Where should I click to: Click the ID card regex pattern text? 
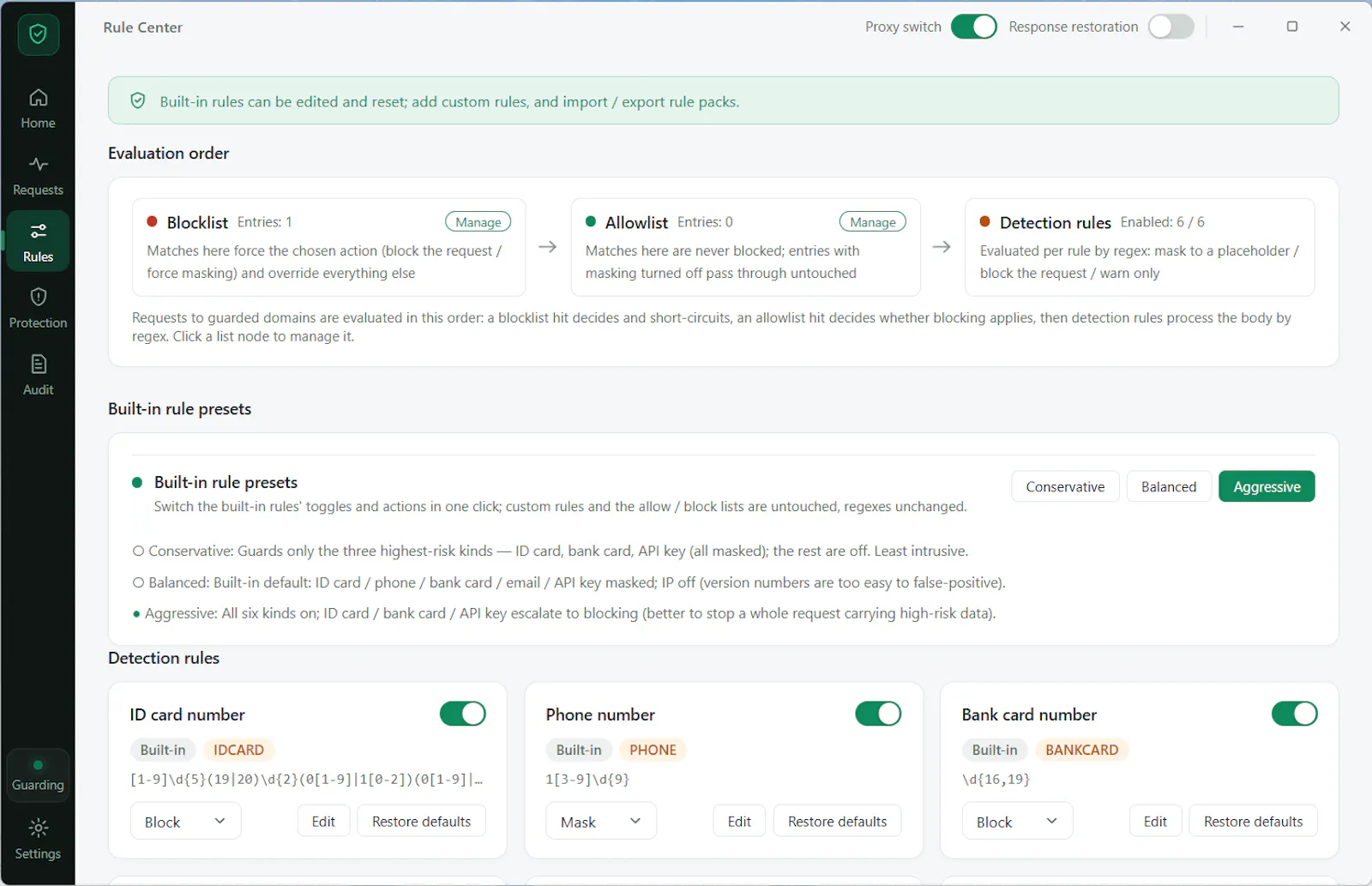tap(307, 780)
